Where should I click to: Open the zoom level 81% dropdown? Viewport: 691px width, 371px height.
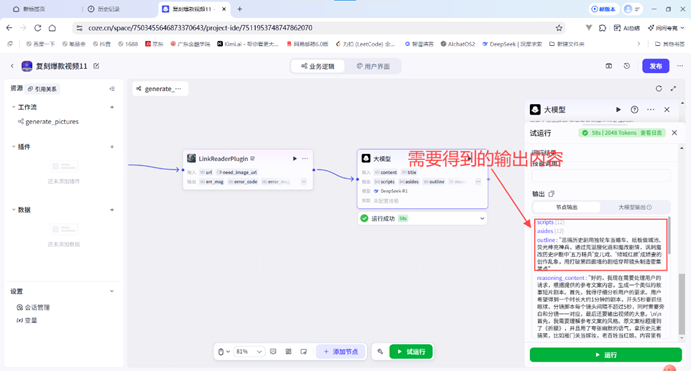(x=249, y=352)
